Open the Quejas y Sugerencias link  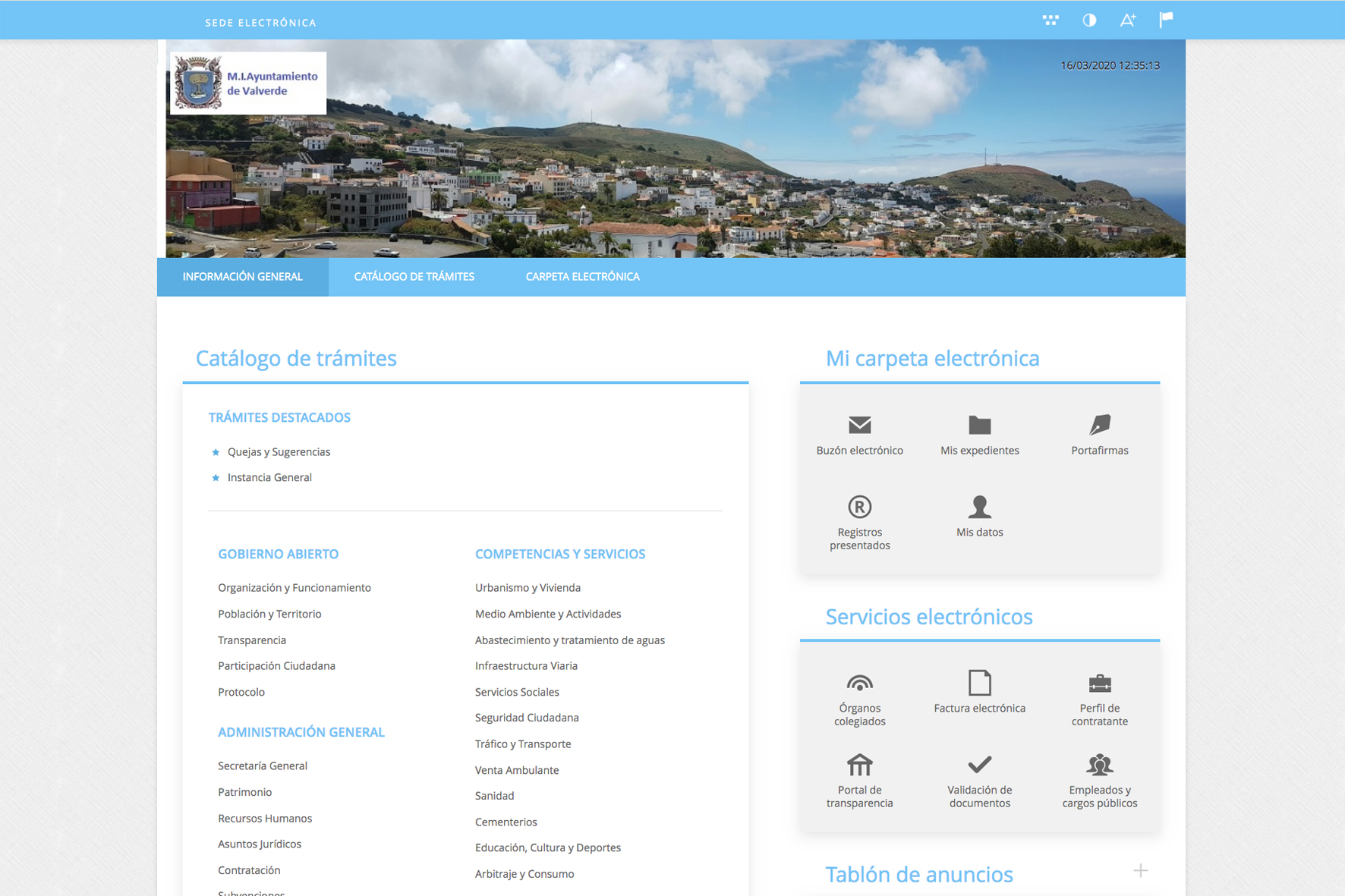click(279, 452)
